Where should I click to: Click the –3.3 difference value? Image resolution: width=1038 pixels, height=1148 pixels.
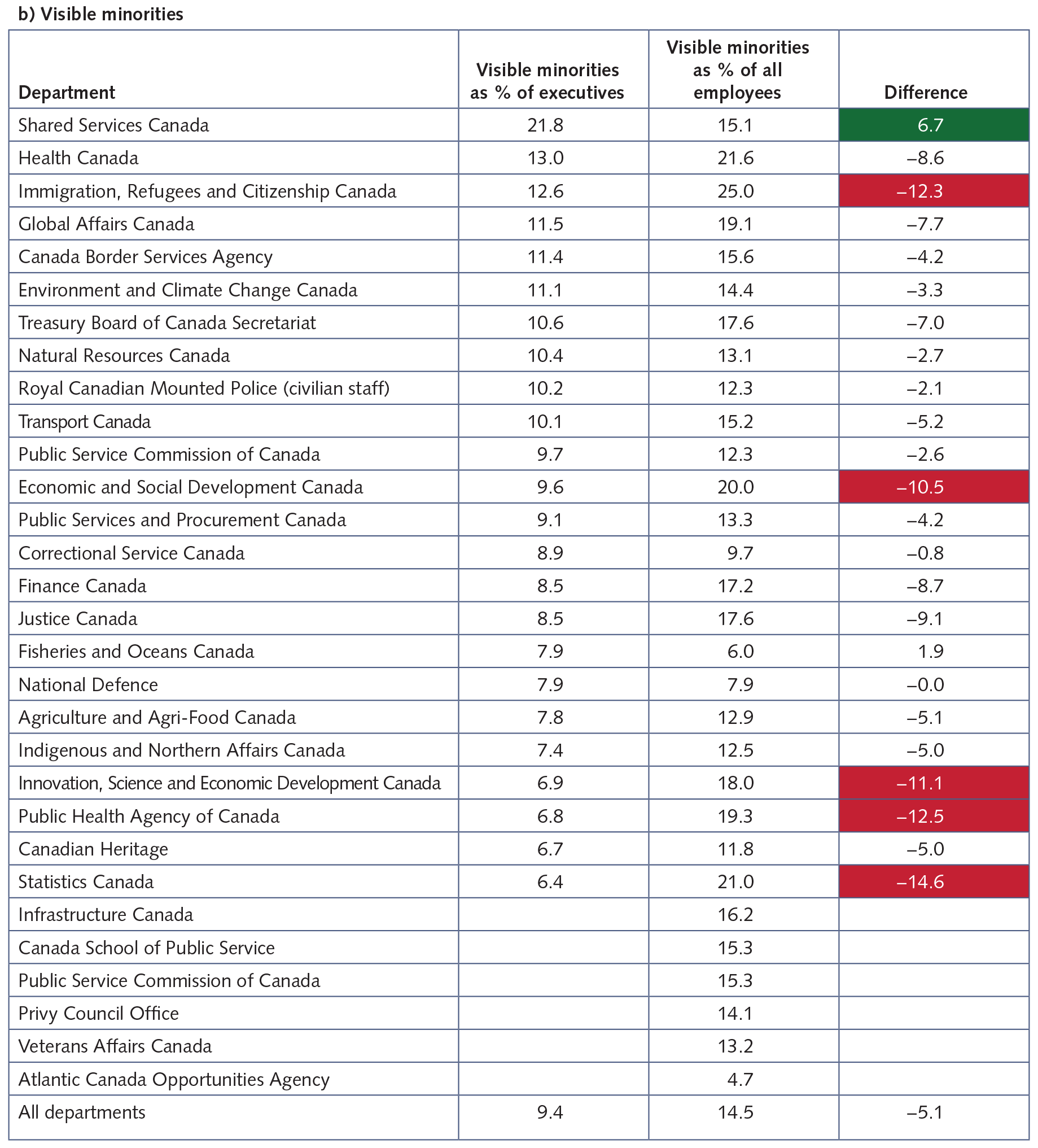[925, 290]
